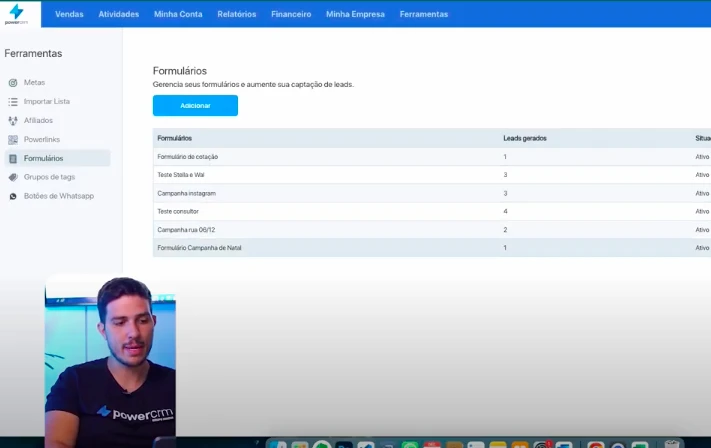Click Ativo status of Formulário de cotação

point(702,157)
